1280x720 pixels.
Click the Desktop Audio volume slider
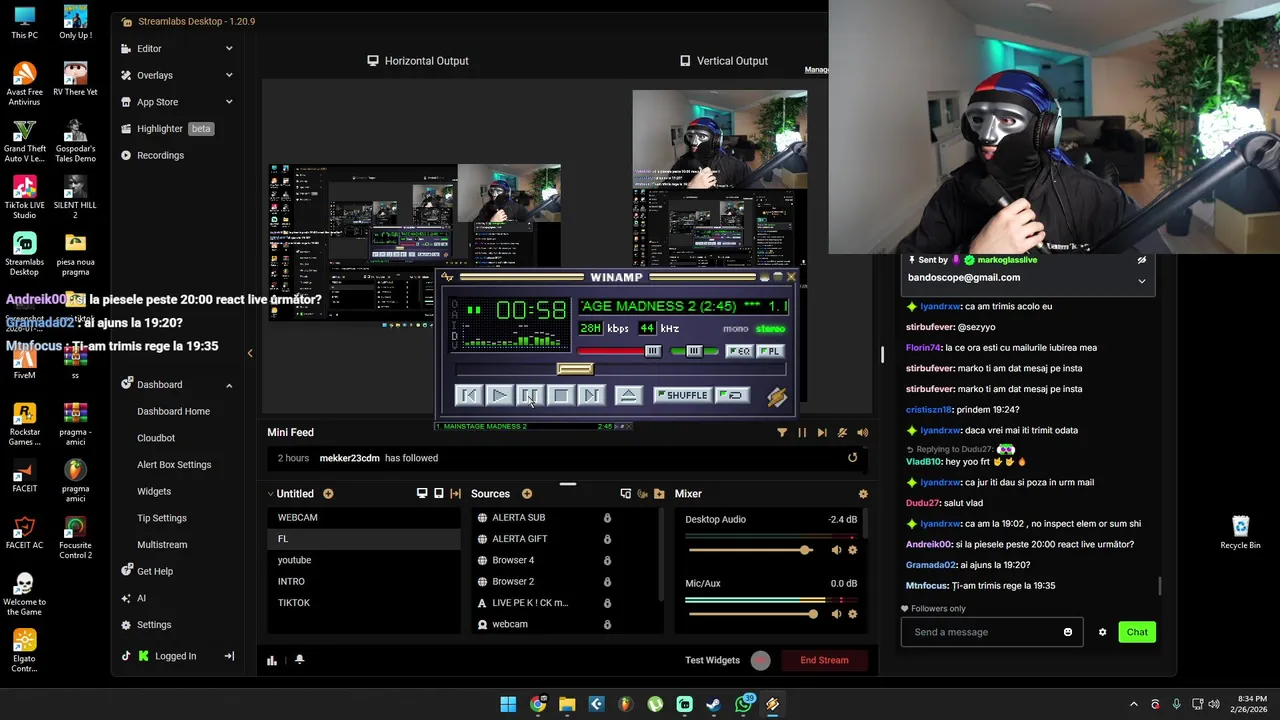click(x=750, y=550)
